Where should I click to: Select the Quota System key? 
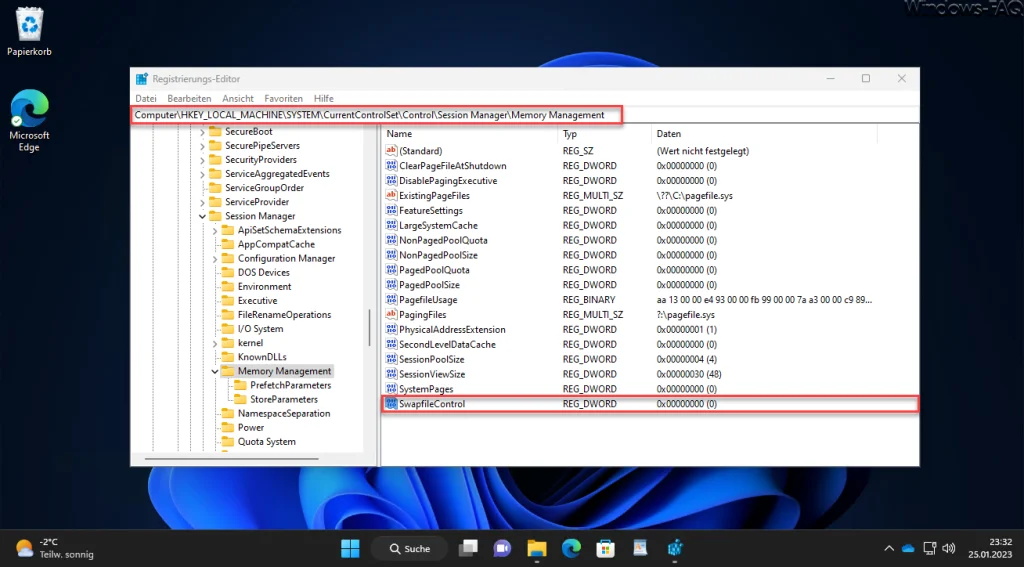pos(266,442)
